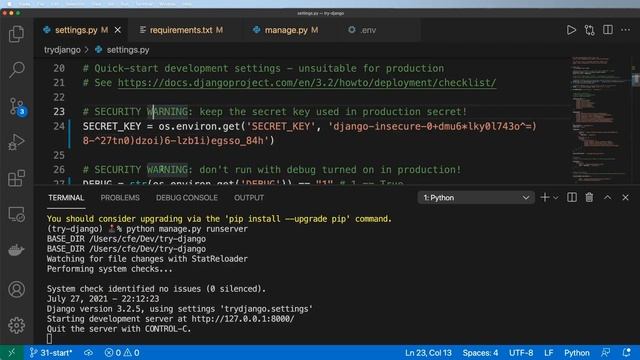640x360 pixels.
Task: Open the Run and Debug view
Action: pyautogui.click(x=16, y=142)
